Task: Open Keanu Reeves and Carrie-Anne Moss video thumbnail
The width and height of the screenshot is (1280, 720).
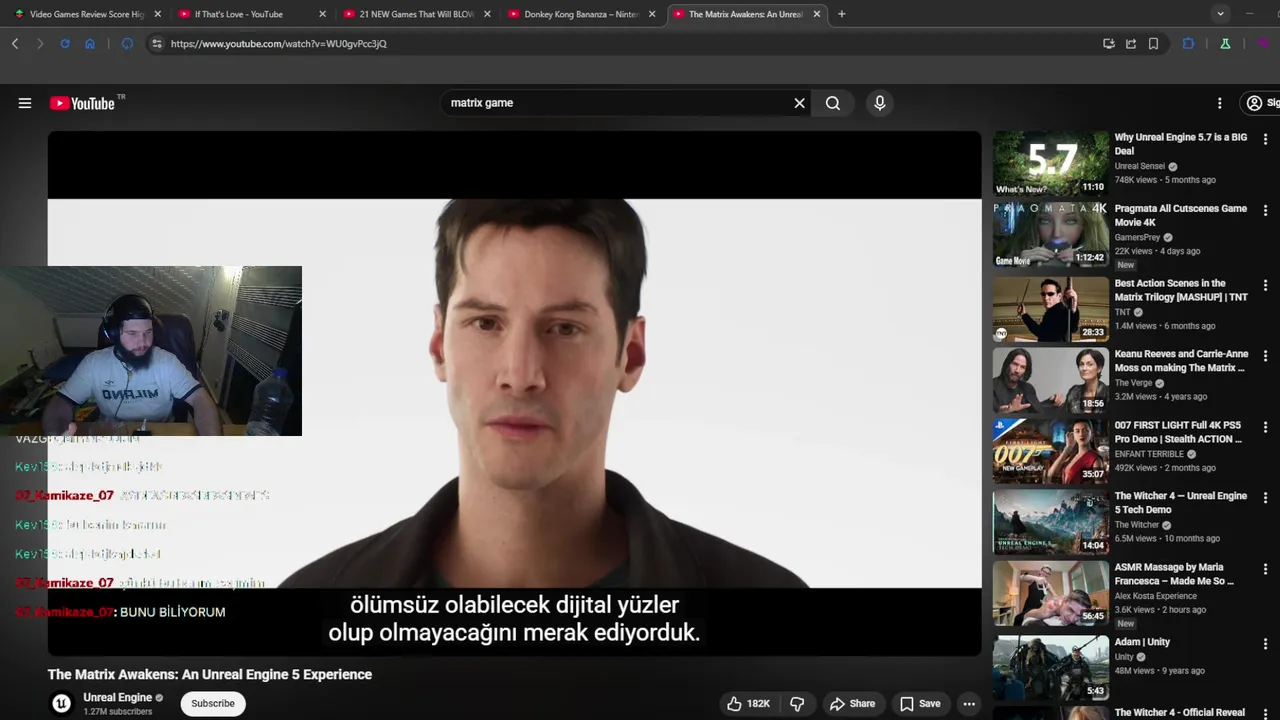Action: pyautogui.click(x=1050, y=380)
